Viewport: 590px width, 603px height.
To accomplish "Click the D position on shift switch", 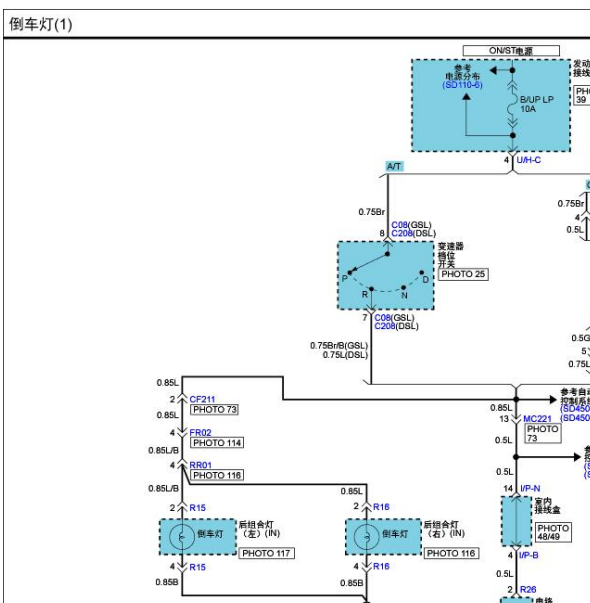I will click(425, 280).
